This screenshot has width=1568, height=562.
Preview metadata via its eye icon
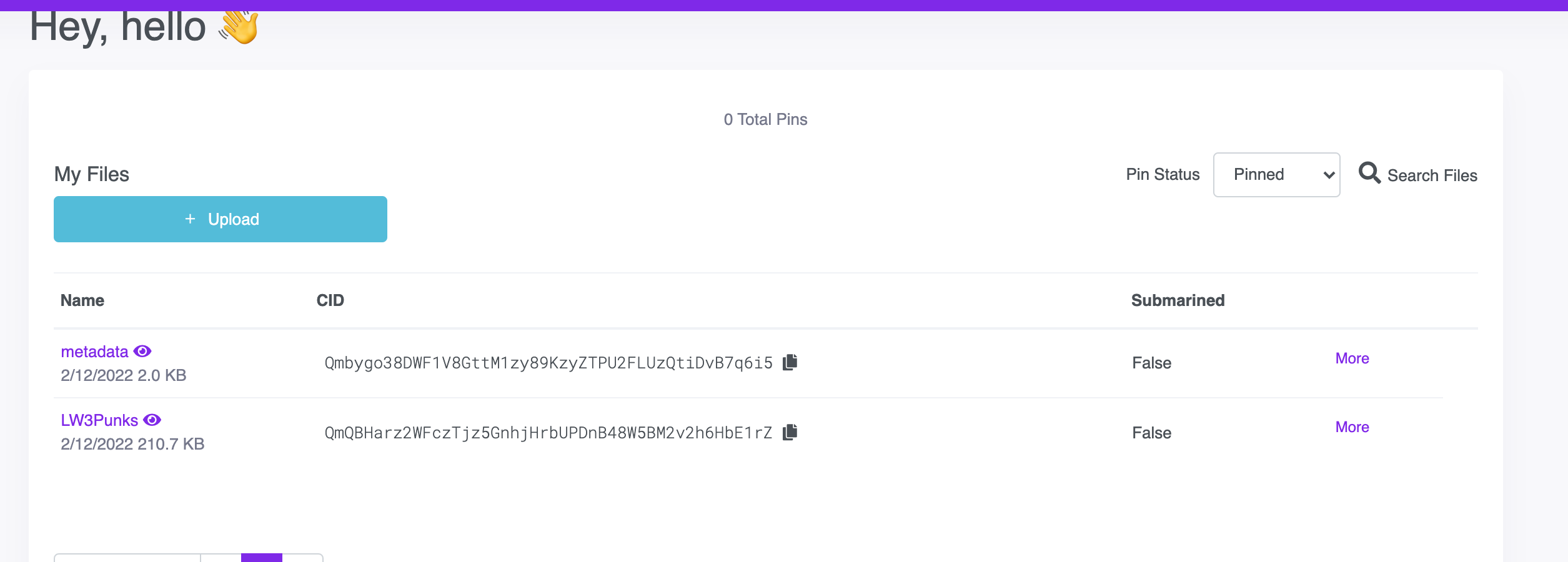(x=143, y=351)
